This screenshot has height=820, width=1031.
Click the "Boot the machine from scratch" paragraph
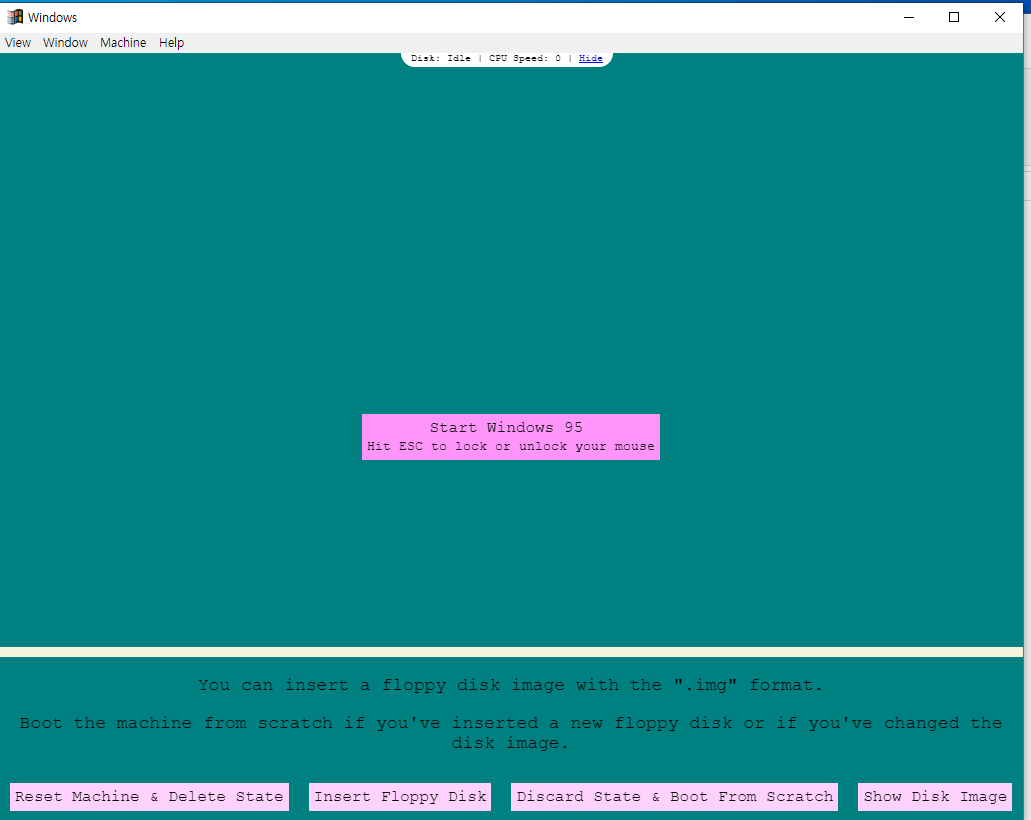(x=511, y=733)
